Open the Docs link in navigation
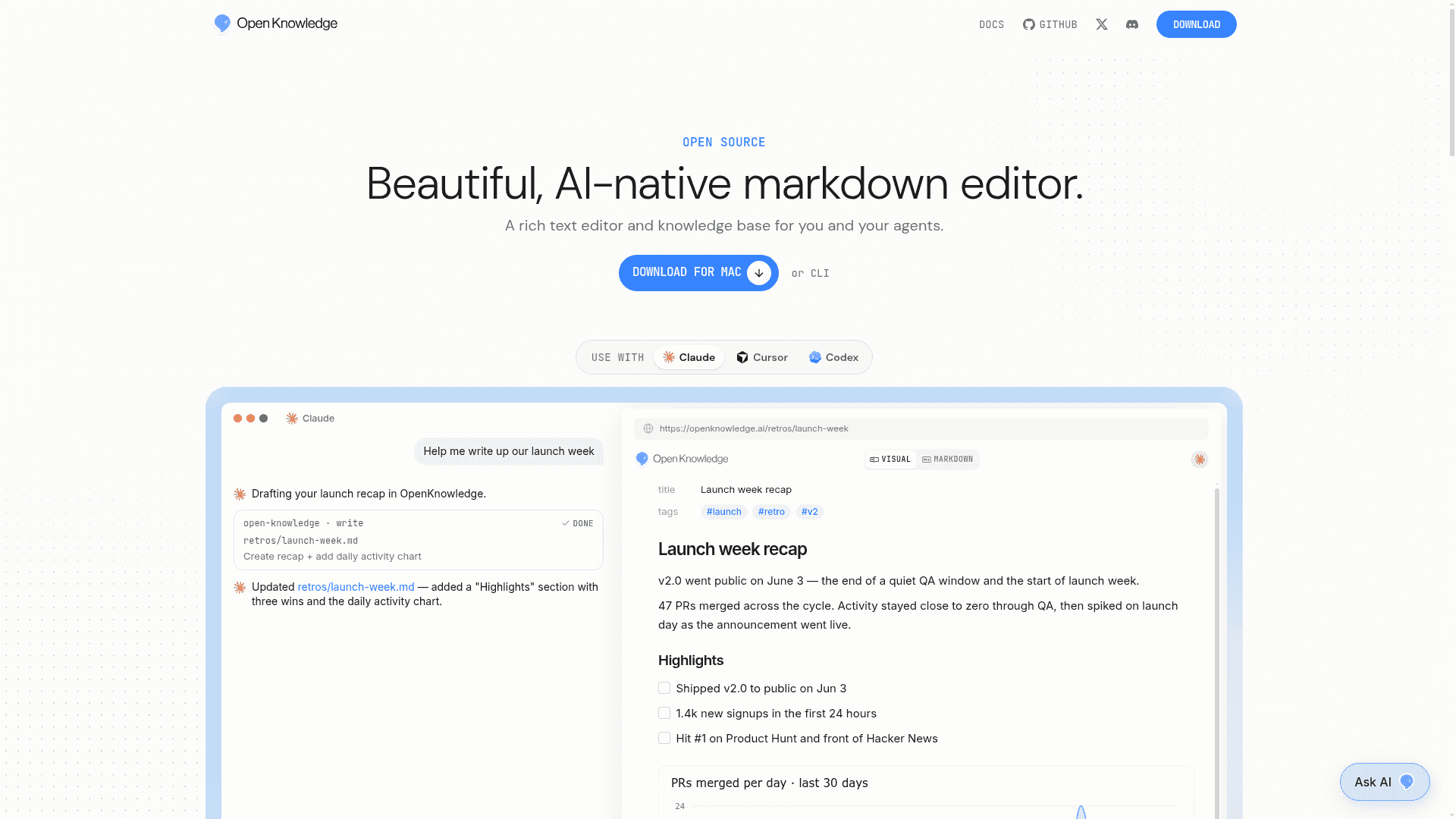Viewport: 1456px width, 819px height. click(991, 24)
